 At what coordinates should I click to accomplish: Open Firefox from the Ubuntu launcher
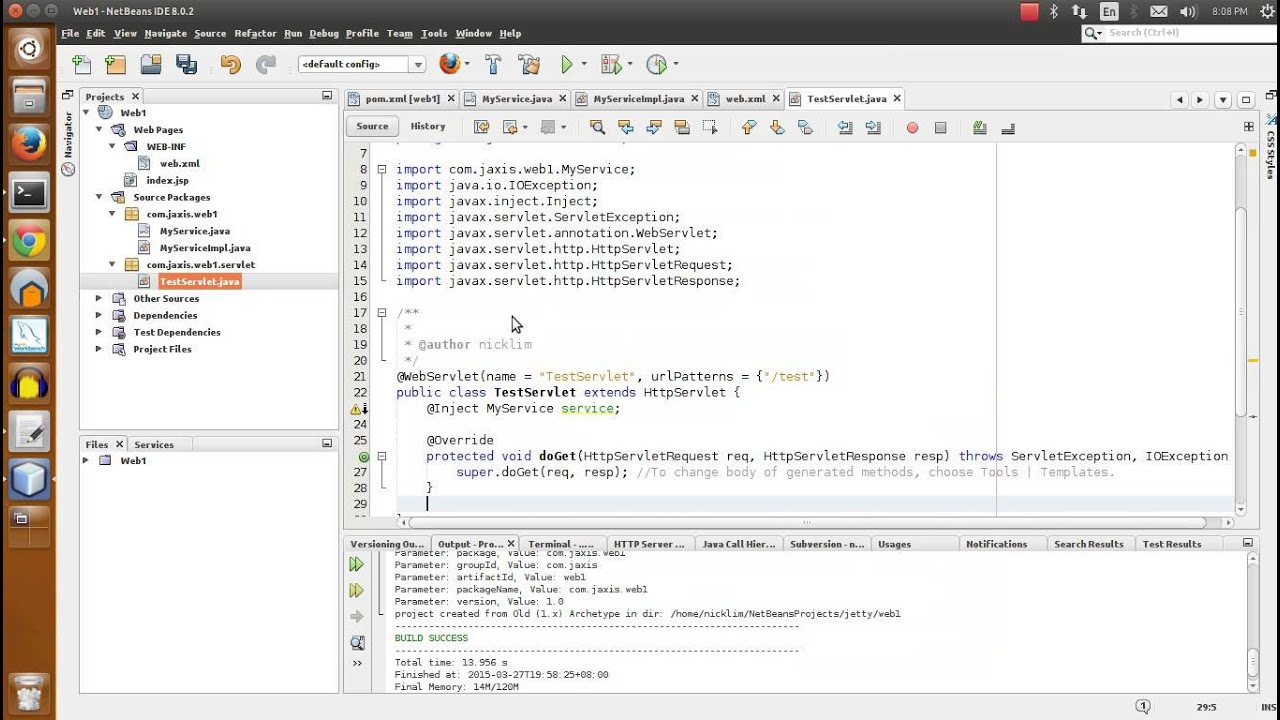click(x=29, y=145)
